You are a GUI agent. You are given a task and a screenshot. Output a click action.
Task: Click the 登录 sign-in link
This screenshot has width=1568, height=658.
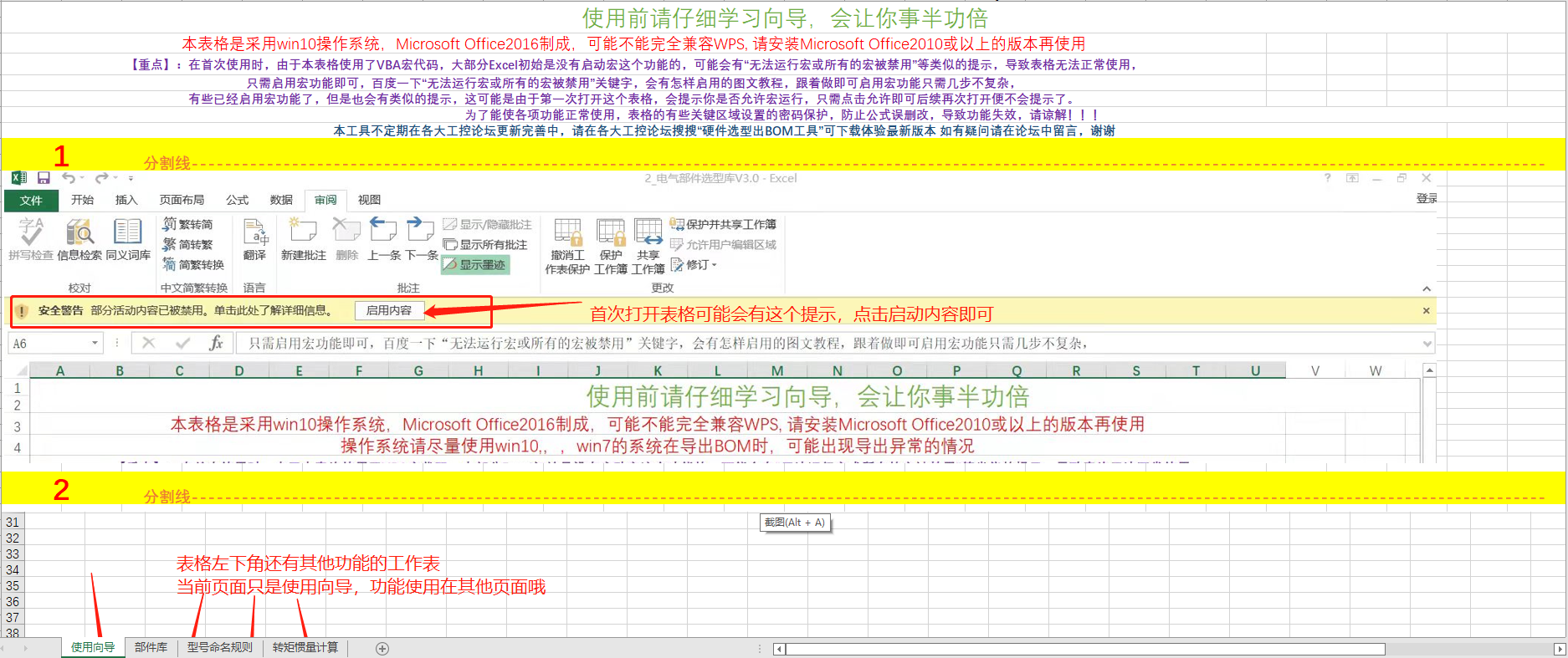click(1426, 198)
